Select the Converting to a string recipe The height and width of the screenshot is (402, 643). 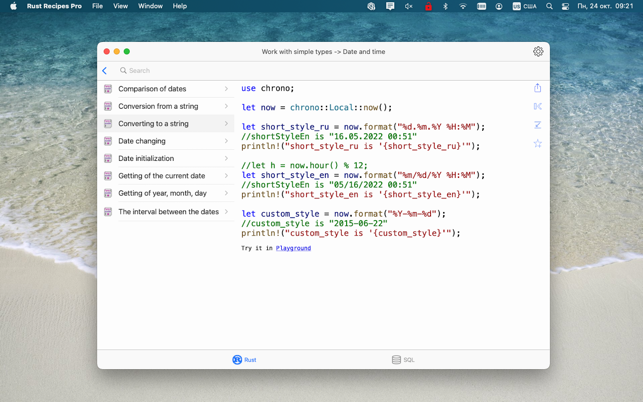pos(166,123)
